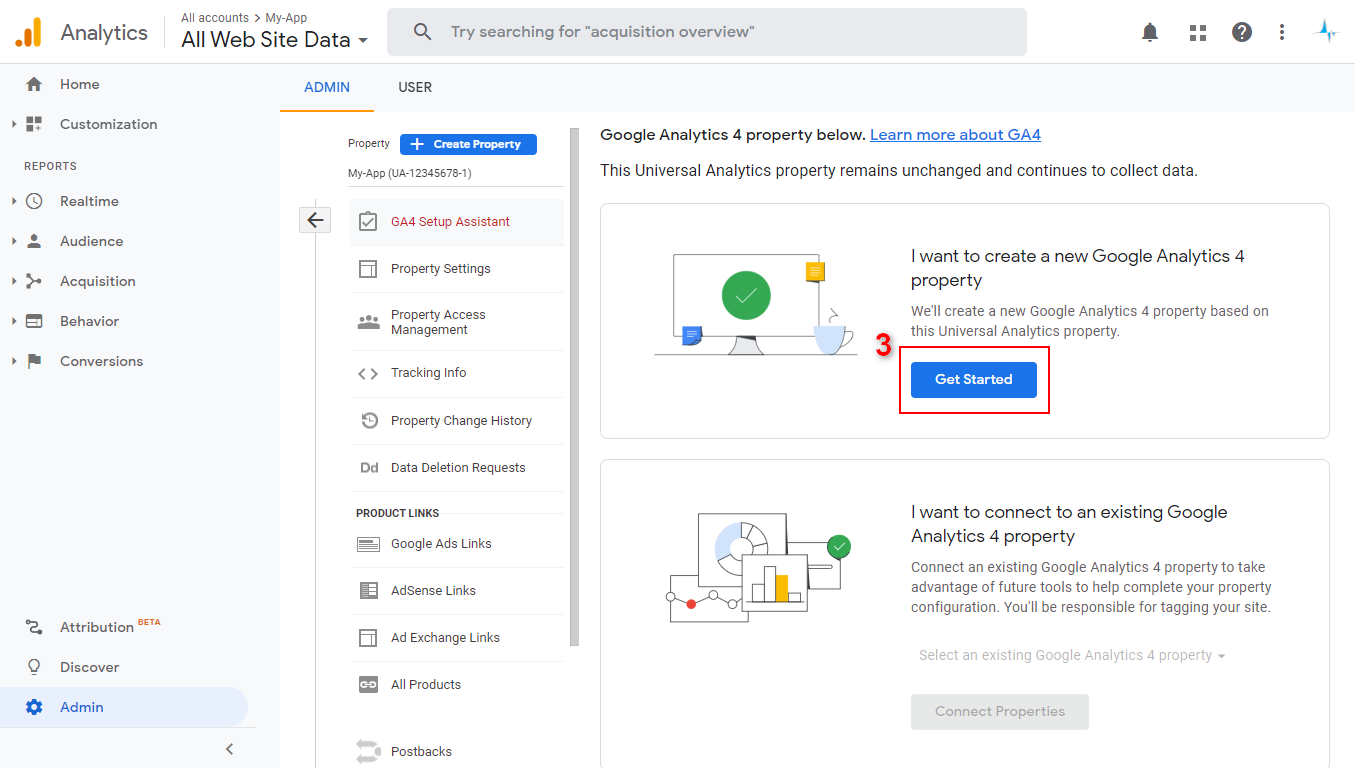Click the Data Deletion Requests Dd icon

click(x=368, y=468)
